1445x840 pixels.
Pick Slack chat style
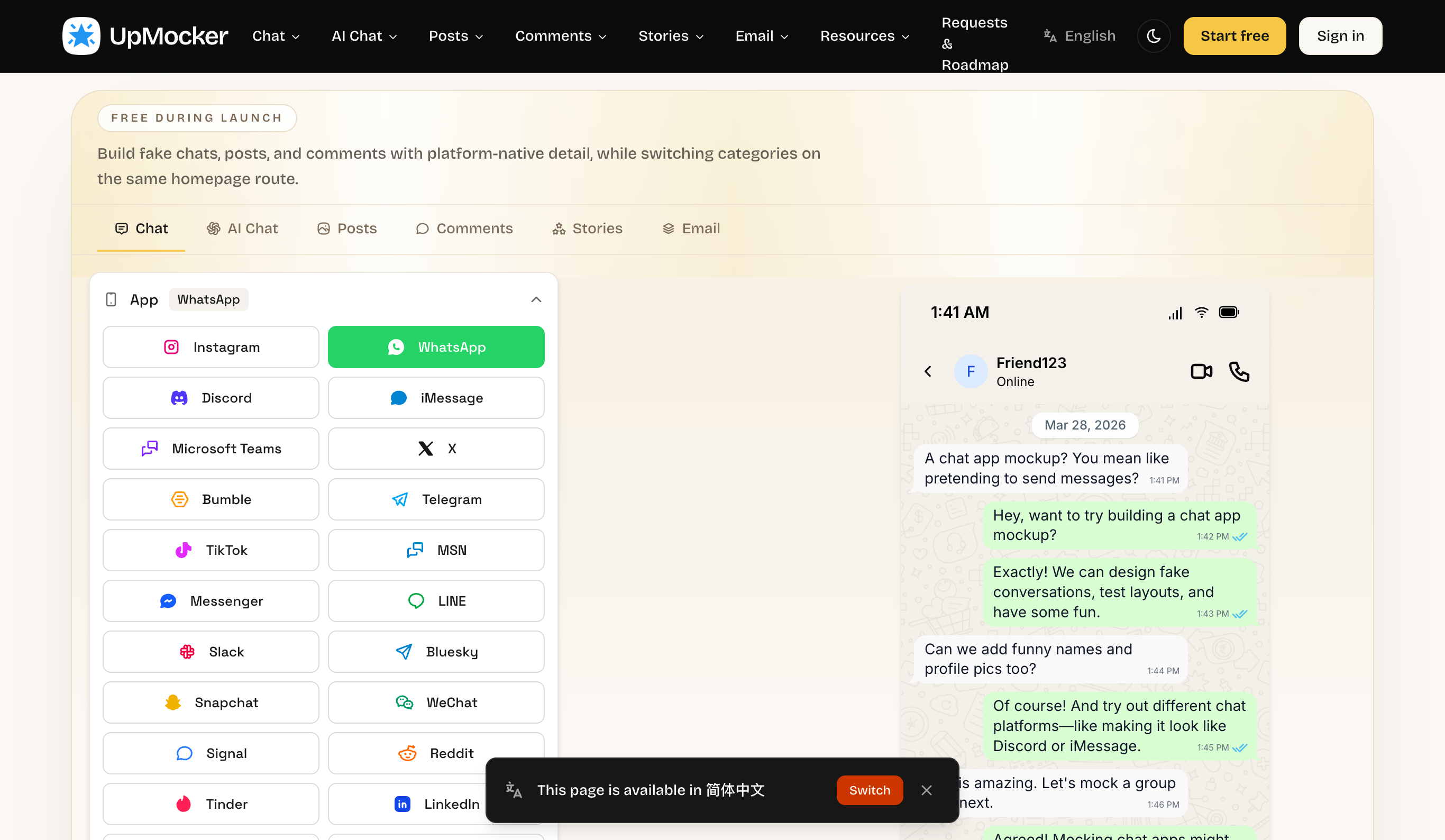(x=211, y=652)
